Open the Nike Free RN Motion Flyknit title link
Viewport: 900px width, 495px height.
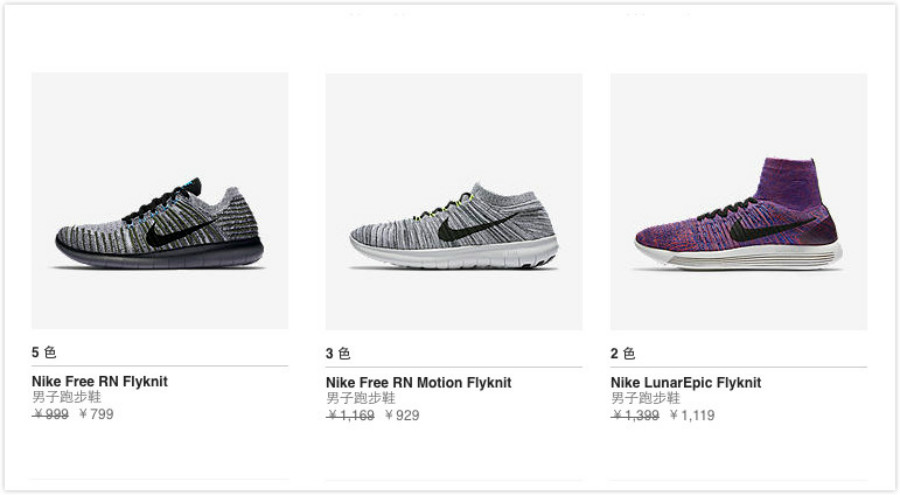pyautogui.click(x=418, y=383)
